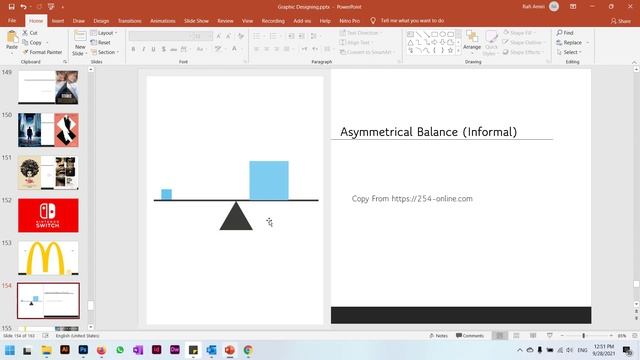
Task: Select slide 150 thumbnail
Action: (x=48, y=130)
